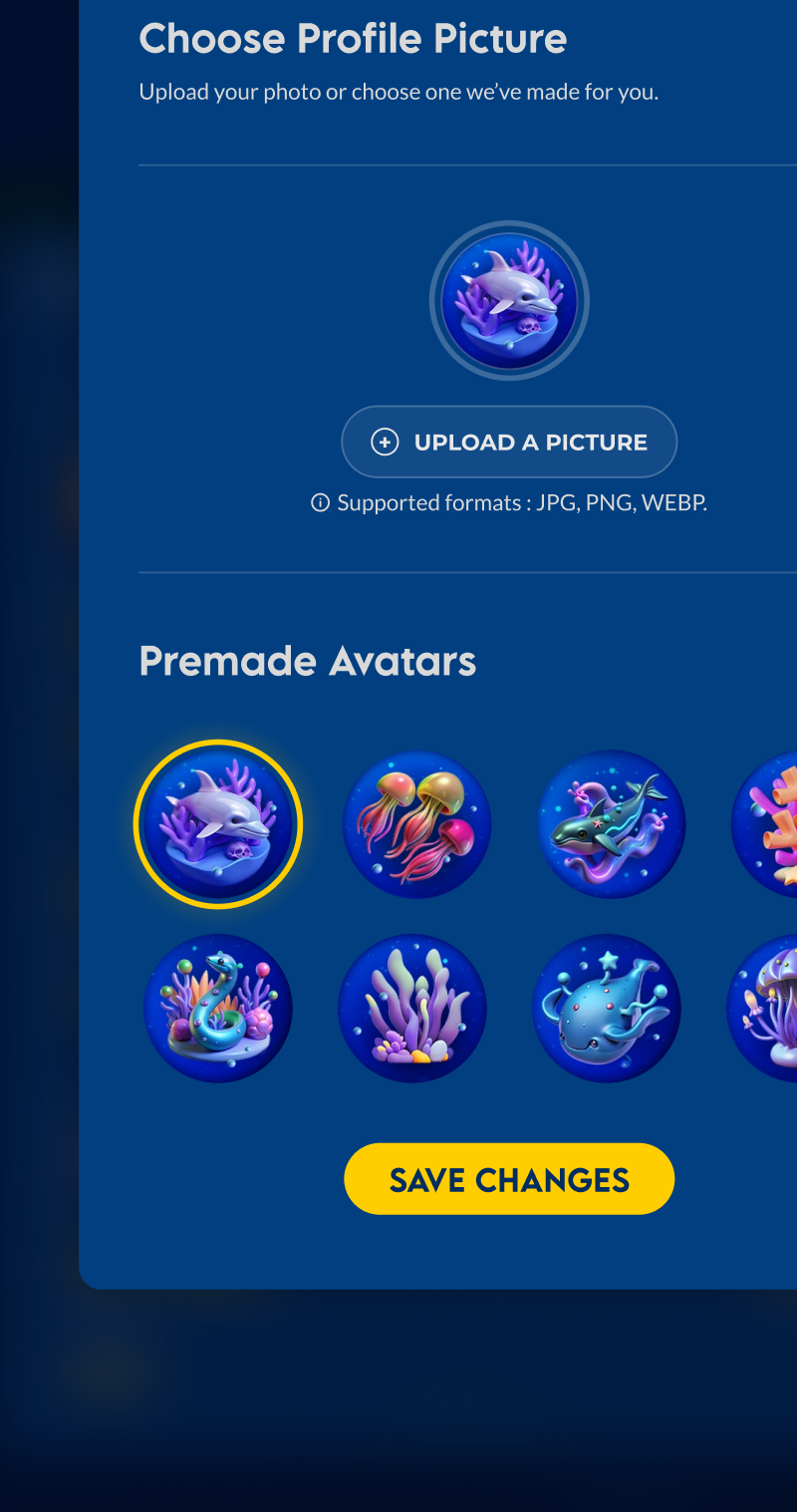Click the dark backdrop left of the dialog
This screenshot has width=797, height=1512.
(x=39, y=698)
